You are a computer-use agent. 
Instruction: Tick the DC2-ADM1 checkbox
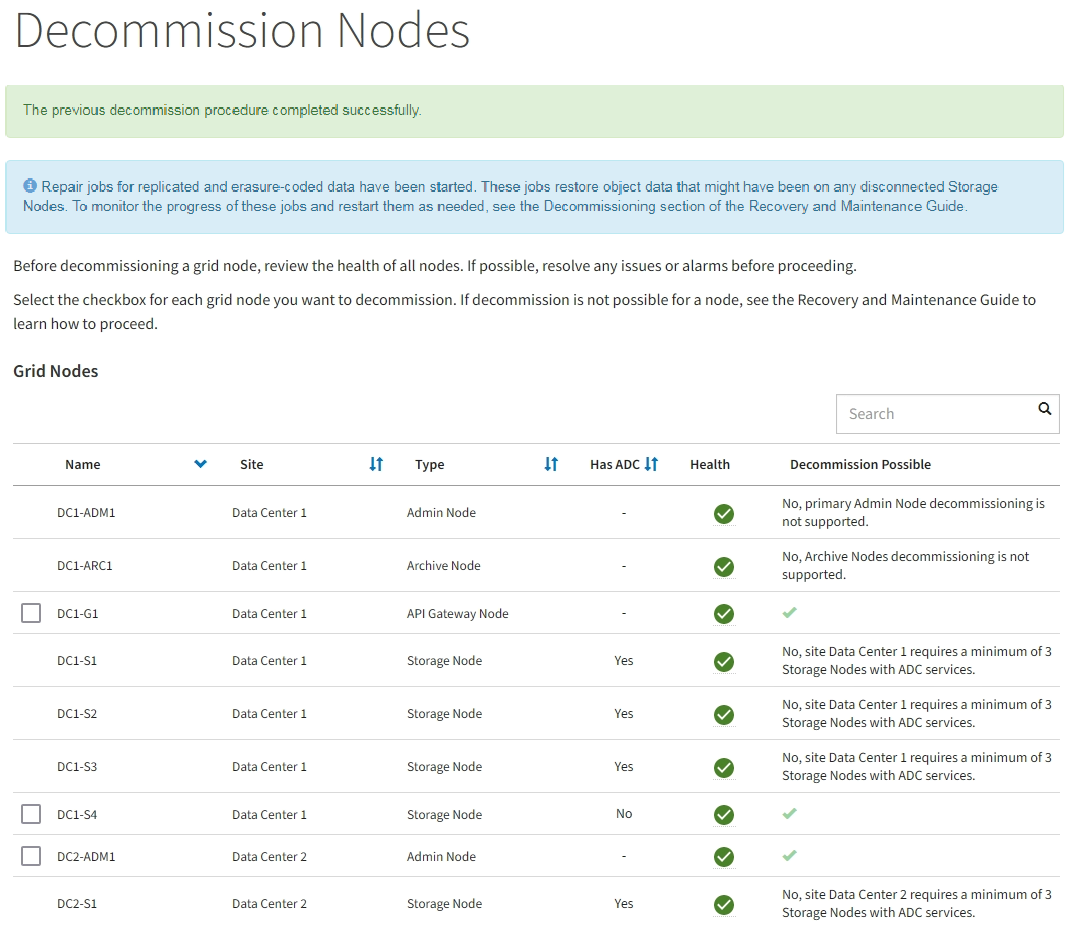(x=31, y=856)
